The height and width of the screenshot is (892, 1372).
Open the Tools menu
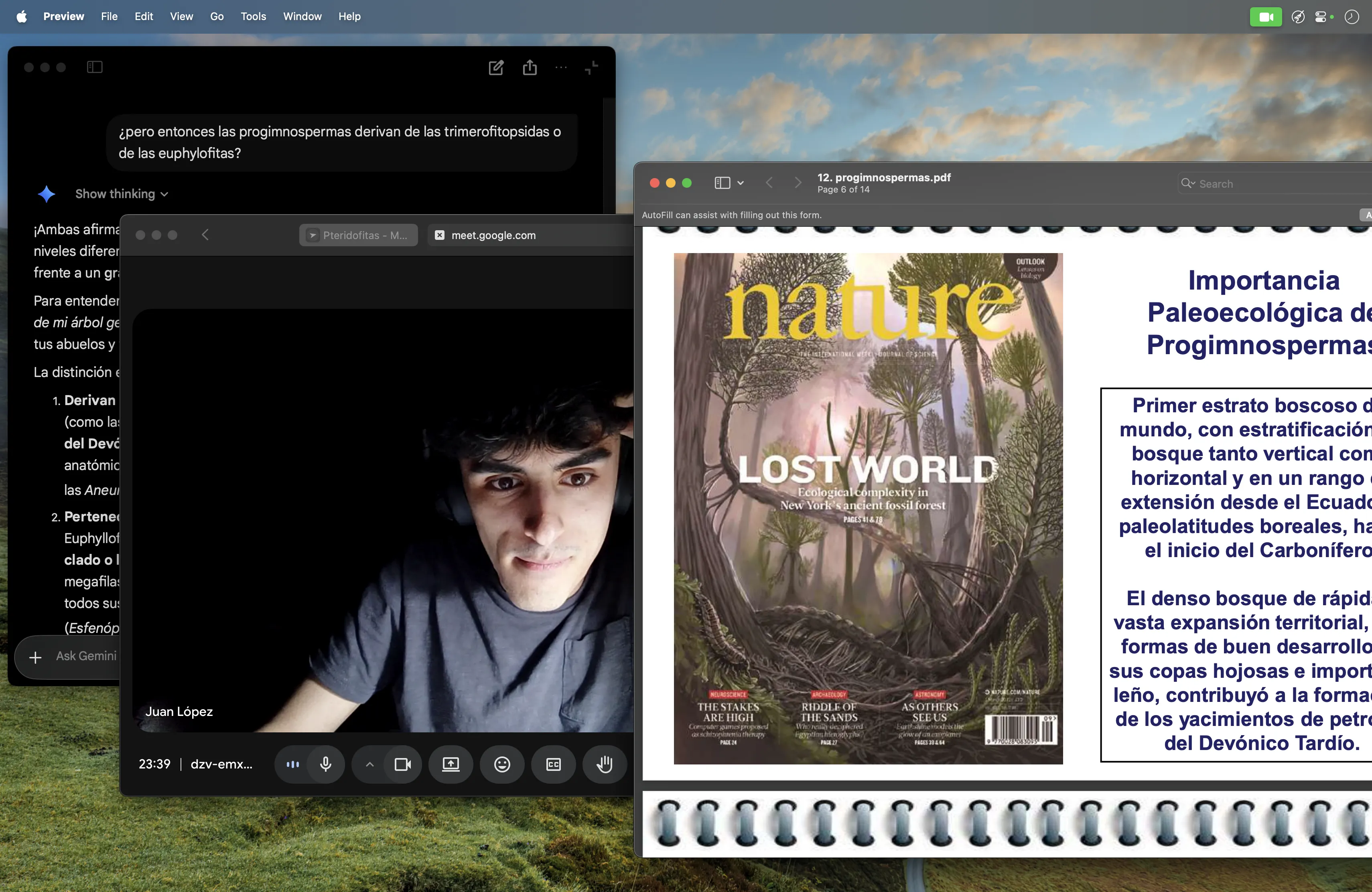click(253, 16)
